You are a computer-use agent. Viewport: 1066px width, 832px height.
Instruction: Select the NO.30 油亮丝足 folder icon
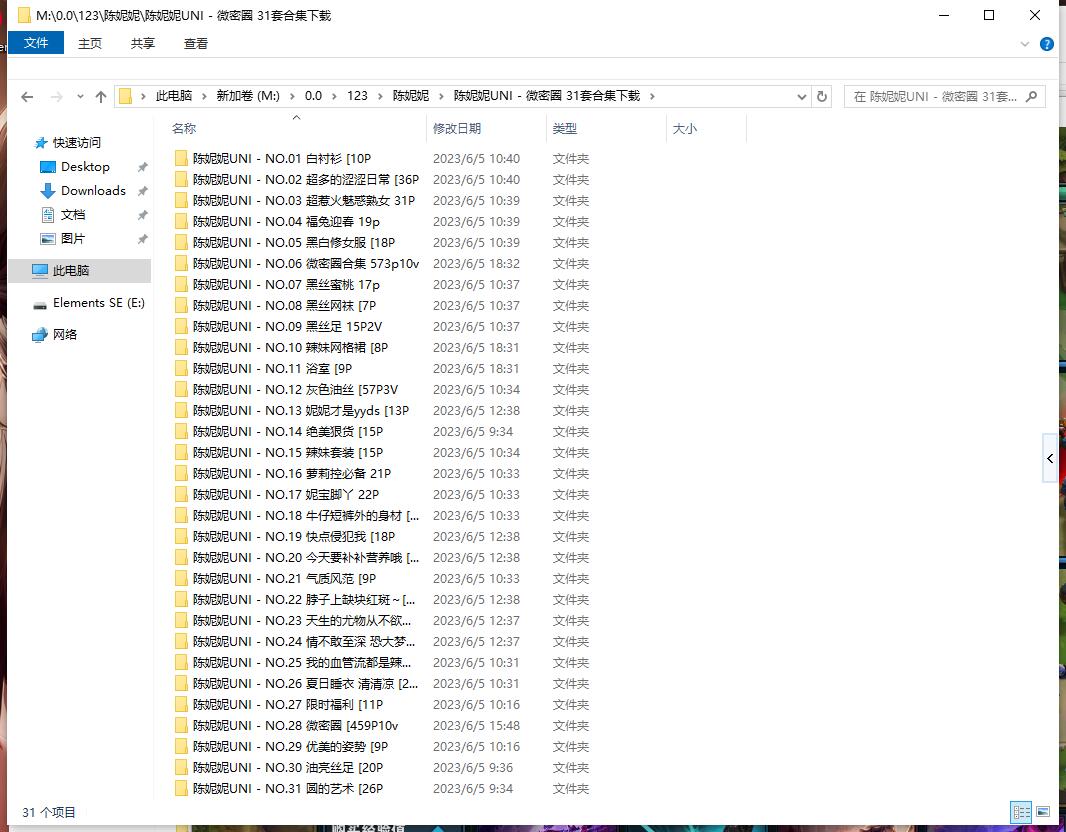181,767
